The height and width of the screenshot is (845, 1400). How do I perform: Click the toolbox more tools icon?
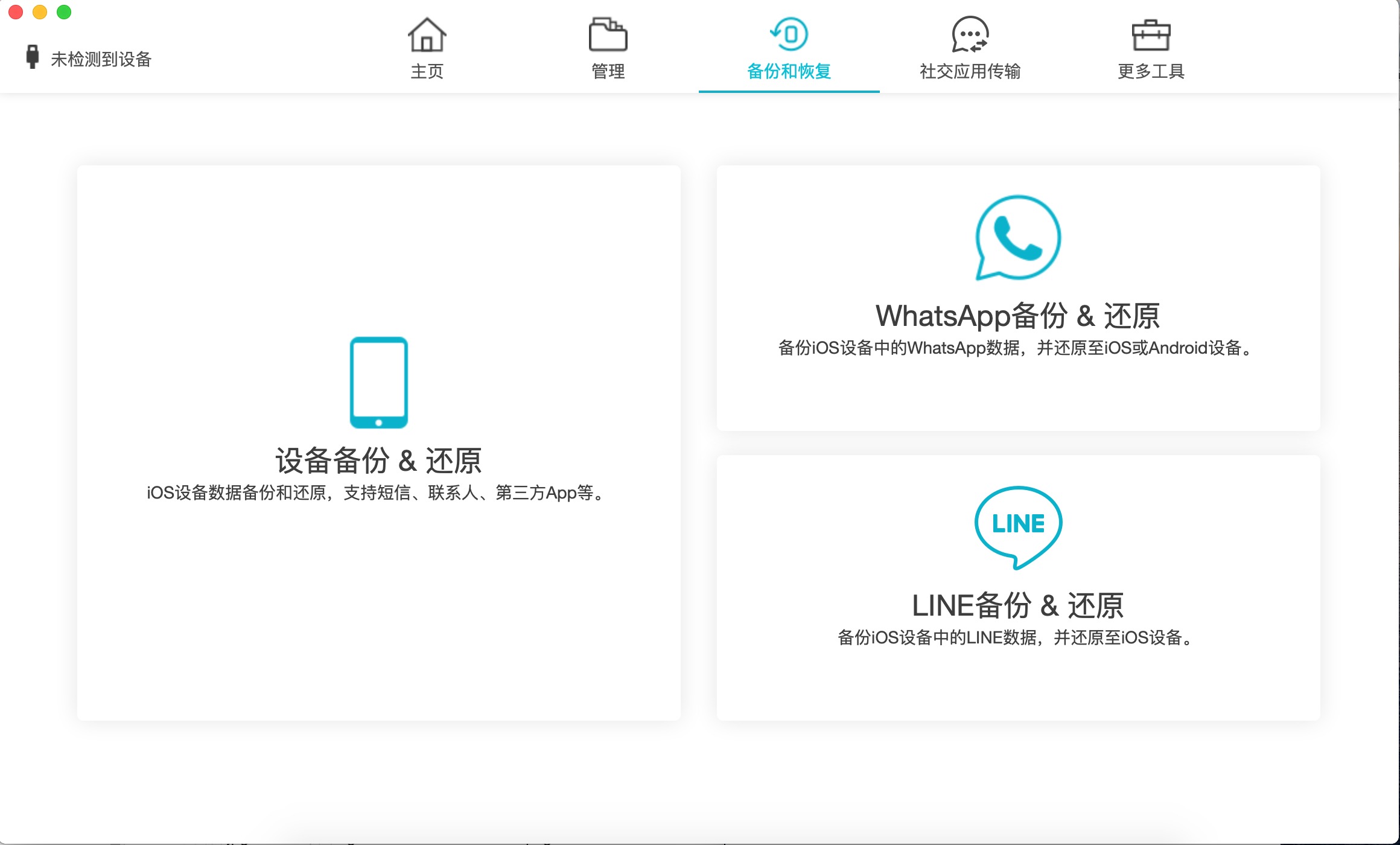point(1151,35)
